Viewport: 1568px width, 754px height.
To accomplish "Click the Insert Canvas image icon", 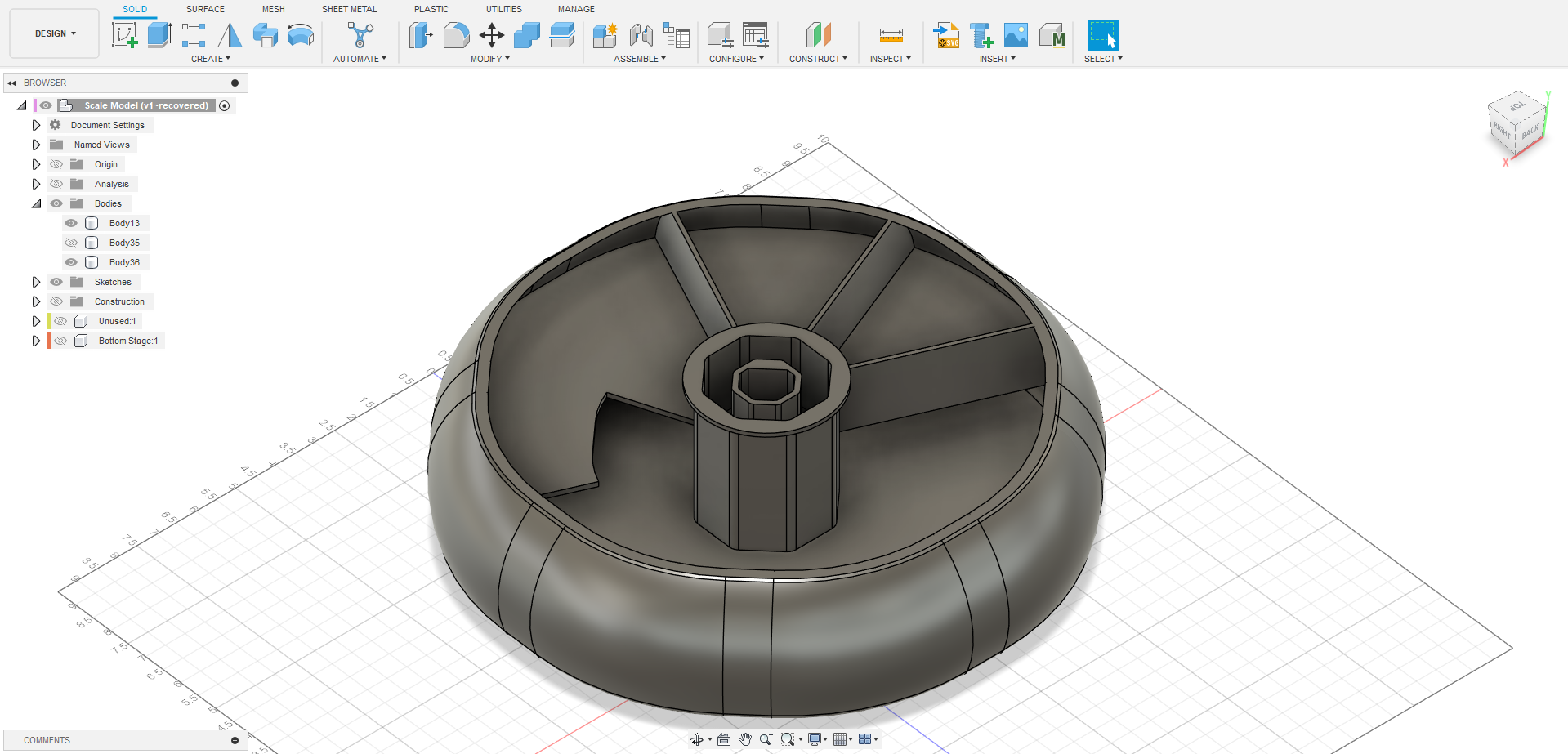I will click(1016, 35).
